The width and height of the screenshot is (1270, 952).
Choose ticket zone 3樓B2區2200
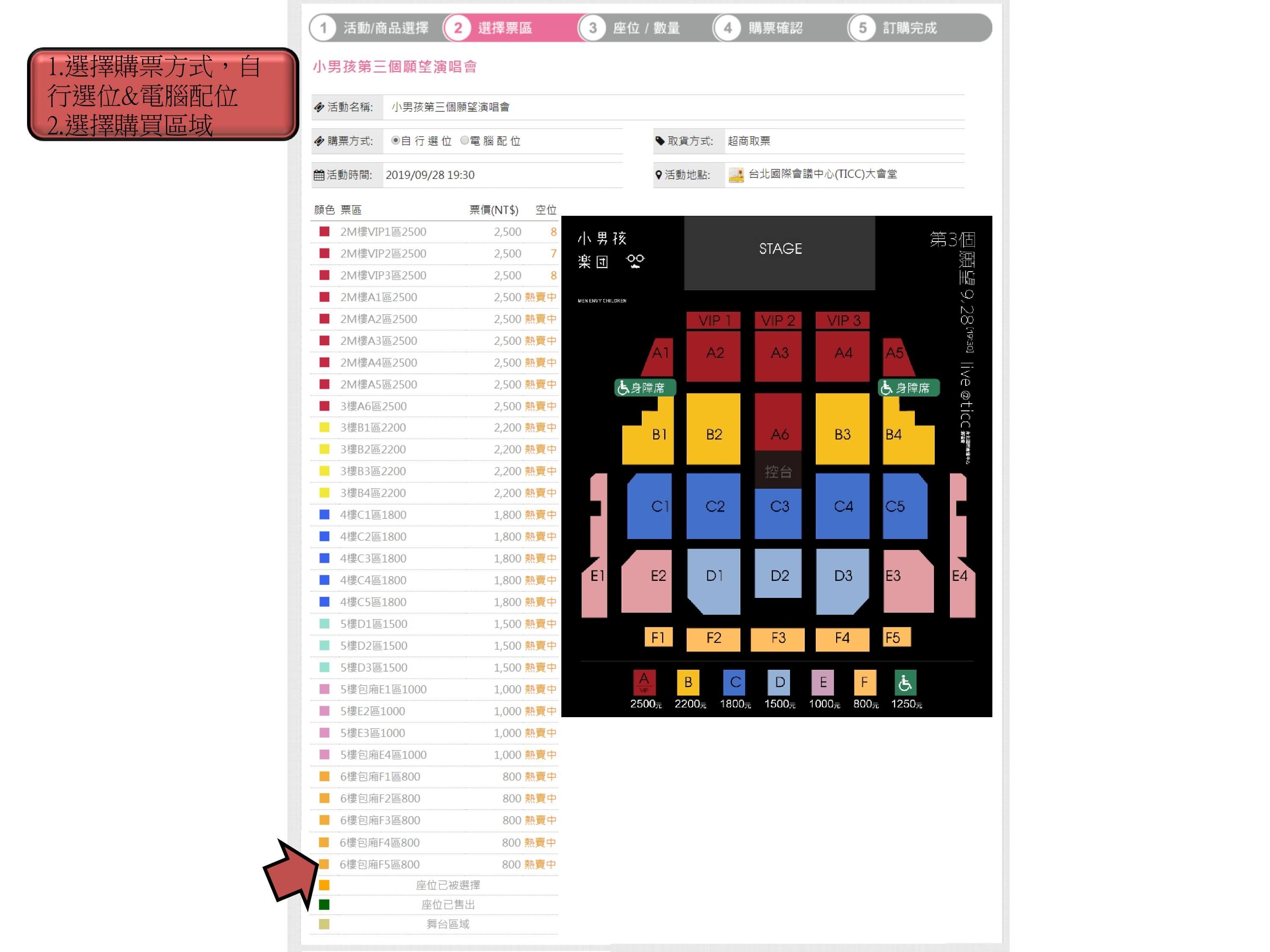pos(435,449)
